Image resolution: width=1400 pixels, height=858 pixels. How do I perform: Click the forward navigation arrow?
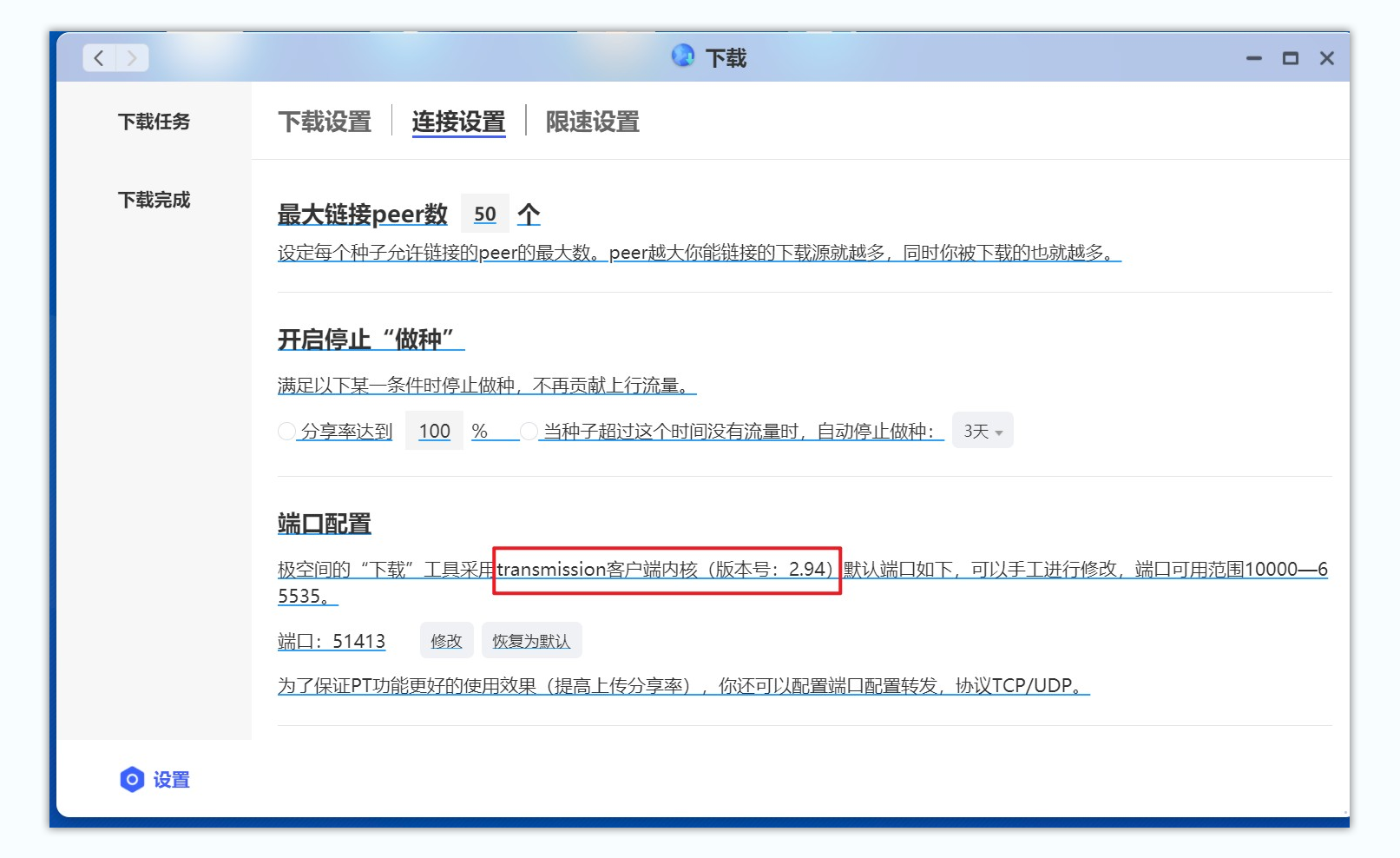point(132,57)
